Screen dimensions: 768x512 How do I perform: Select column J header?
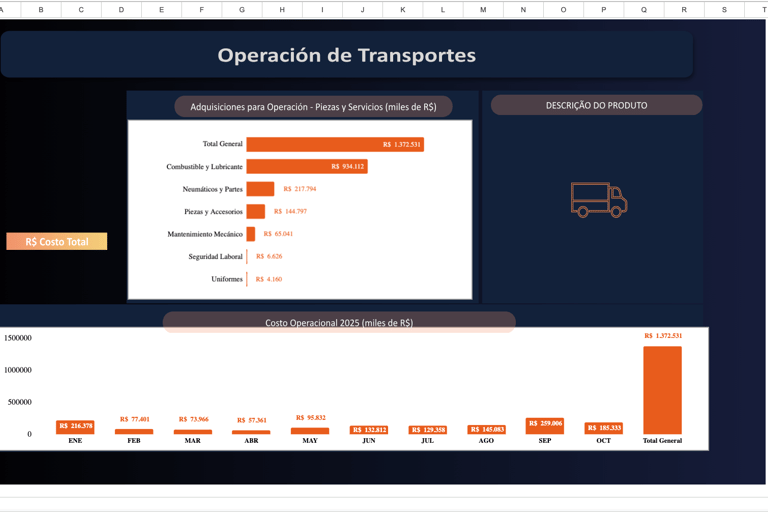point(362,10)
